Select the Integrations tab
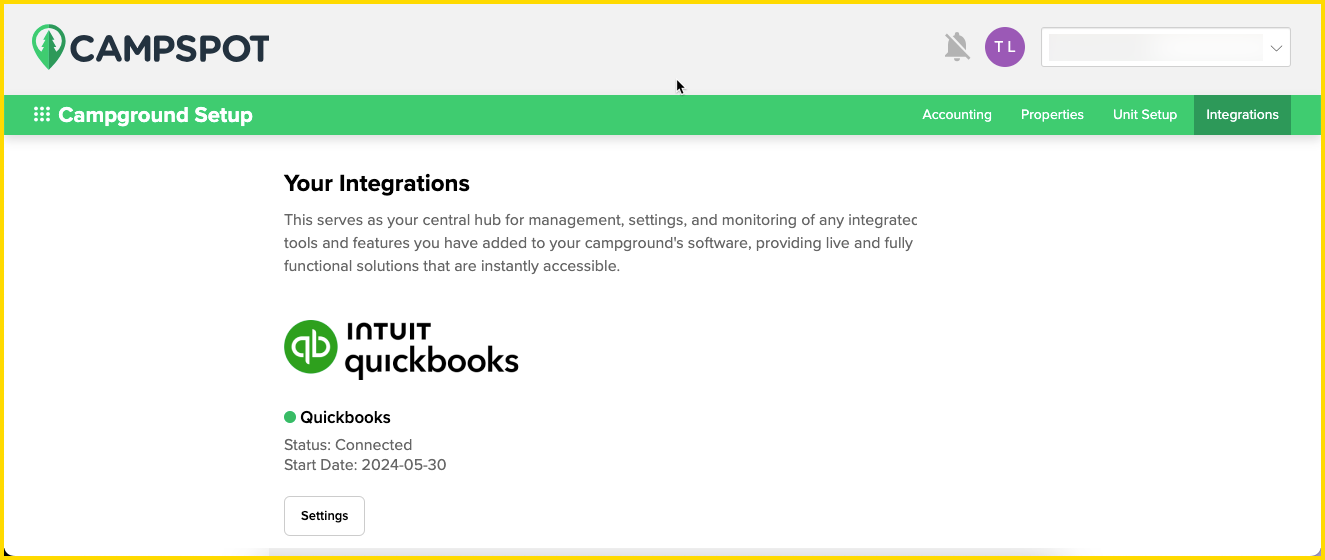 pyautogui.click(x=1242, y=115)
